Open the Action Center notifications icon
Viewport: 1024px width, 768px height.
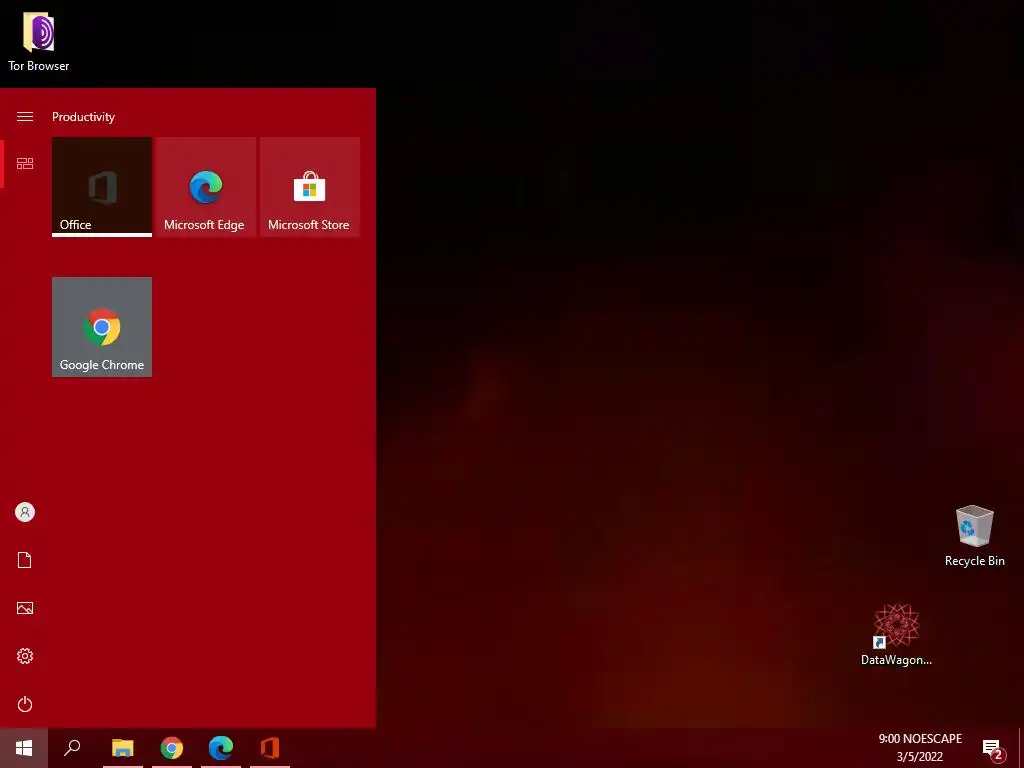(x=993, y=749)
